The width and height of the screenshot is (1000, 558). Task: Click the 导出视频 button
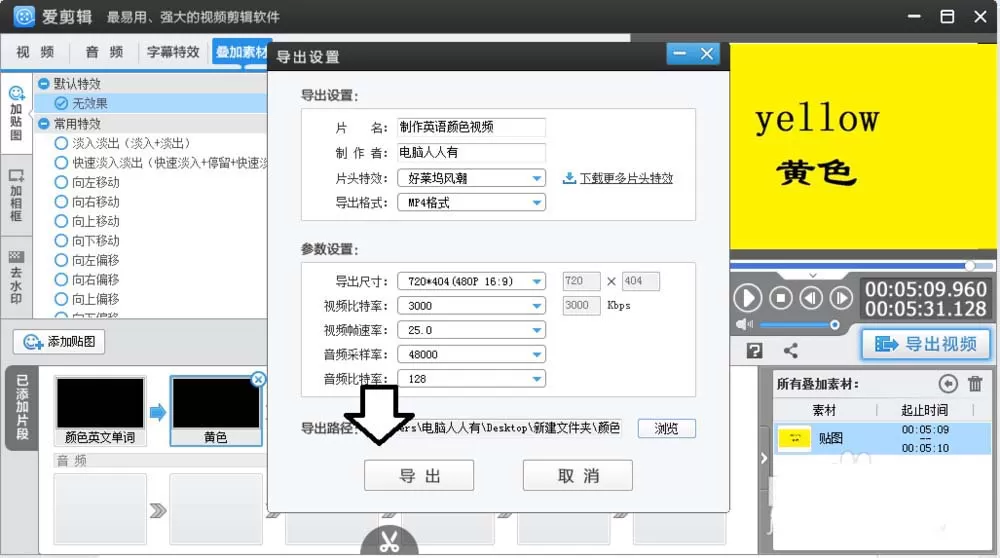coord(927,344)
